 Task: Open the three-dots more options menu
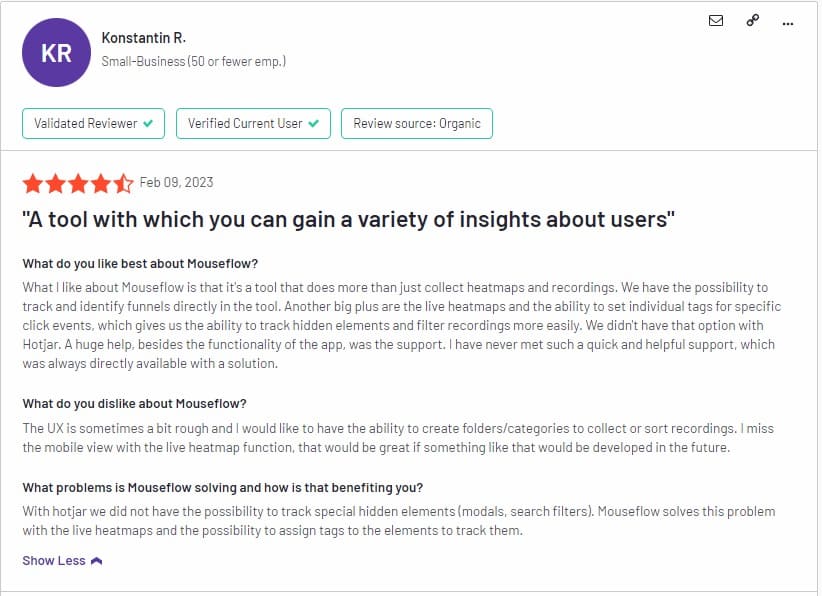[x=787, y=24]
